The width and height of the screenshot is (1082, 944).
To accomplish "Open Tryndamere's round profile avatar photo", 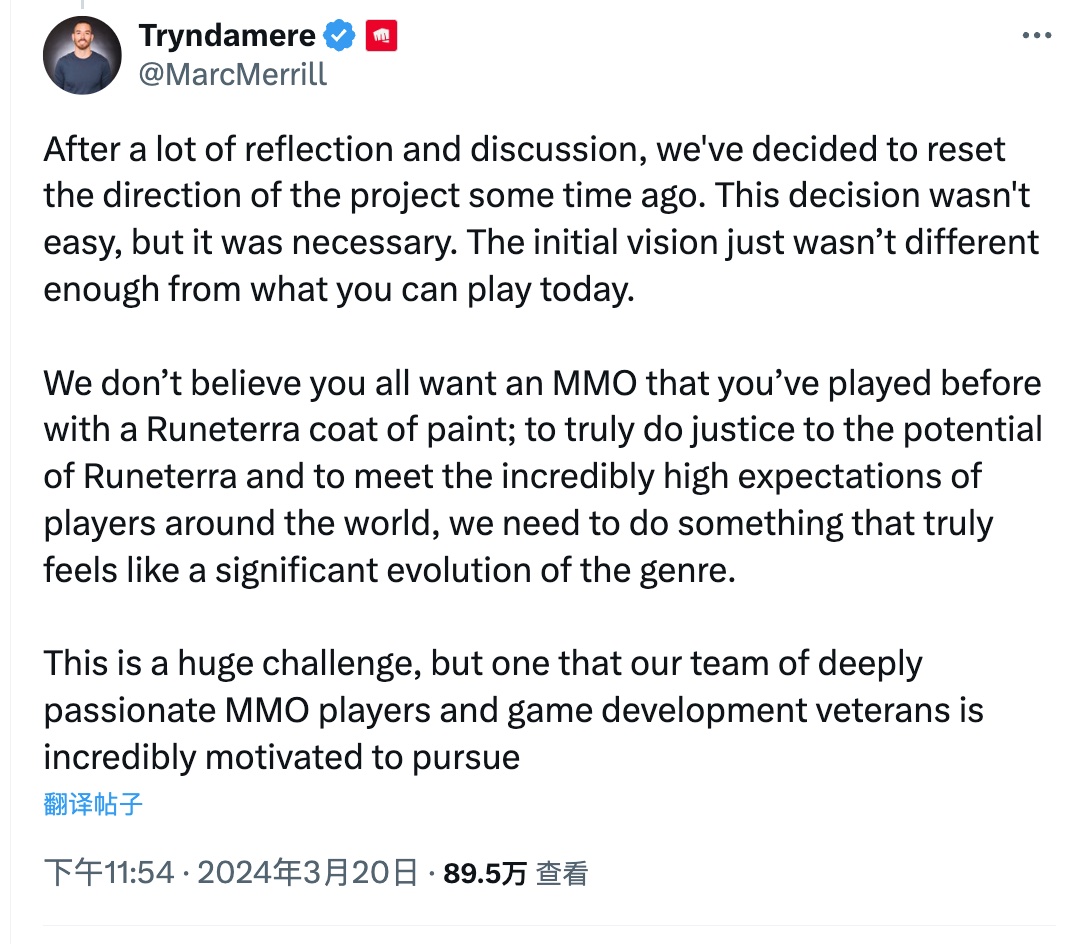I will coord(82,55).
